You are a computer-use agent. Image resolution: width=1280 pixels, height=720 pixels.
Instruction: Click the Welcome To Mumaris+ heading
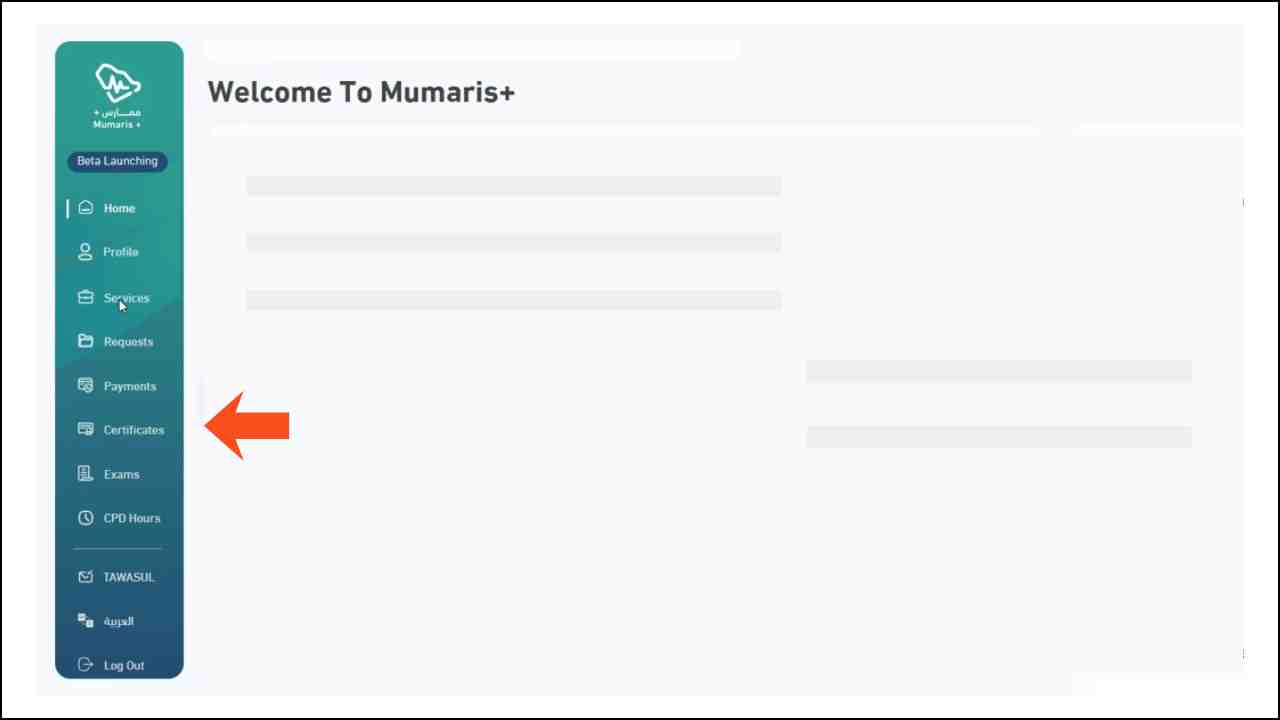(361, 92)
